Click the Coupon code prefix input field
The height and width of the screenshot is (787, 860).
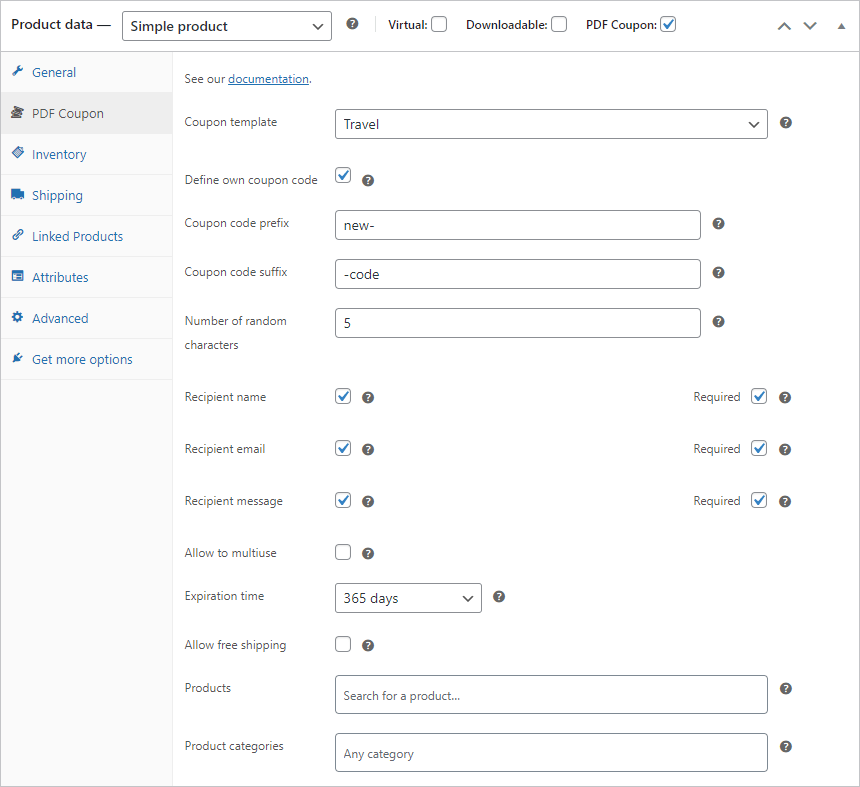pyautogui.click(x=518, y=225)
